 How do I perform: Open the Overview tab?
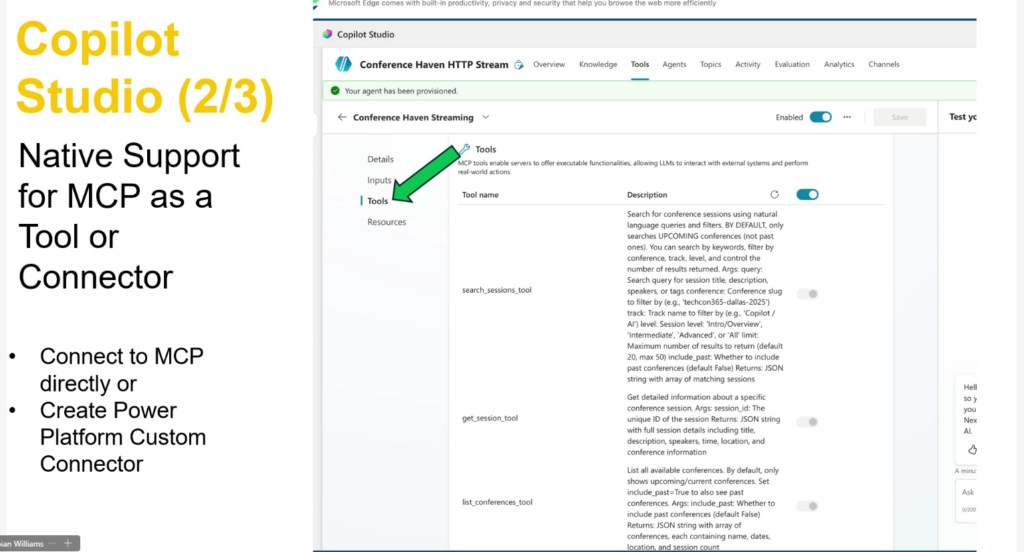tap(549, 64)
